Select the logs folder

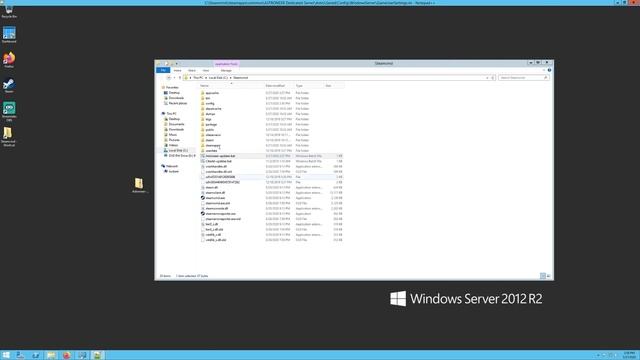point(209,119)
